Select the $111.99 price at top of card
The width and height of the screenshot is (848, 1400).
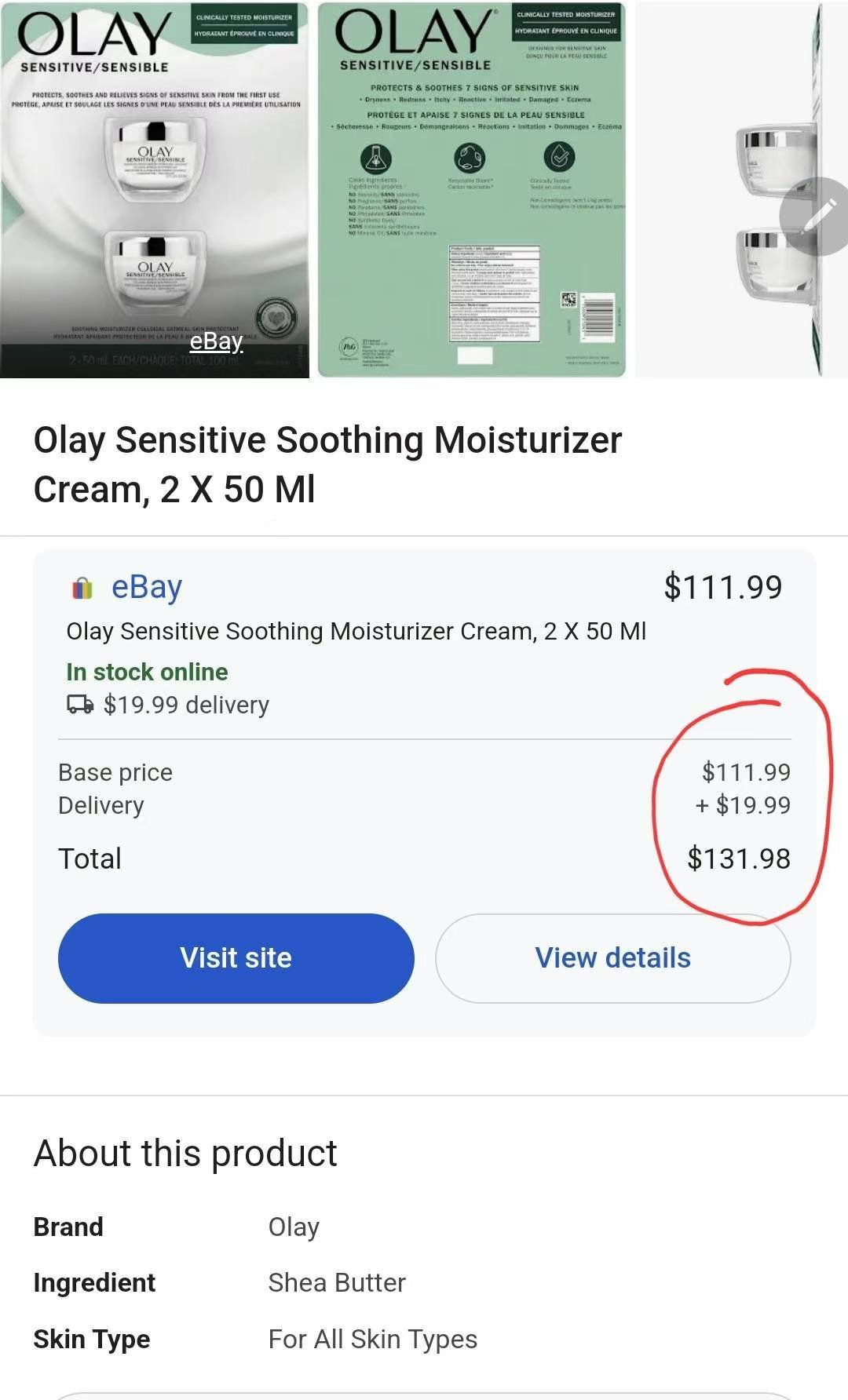pos(722,587)
